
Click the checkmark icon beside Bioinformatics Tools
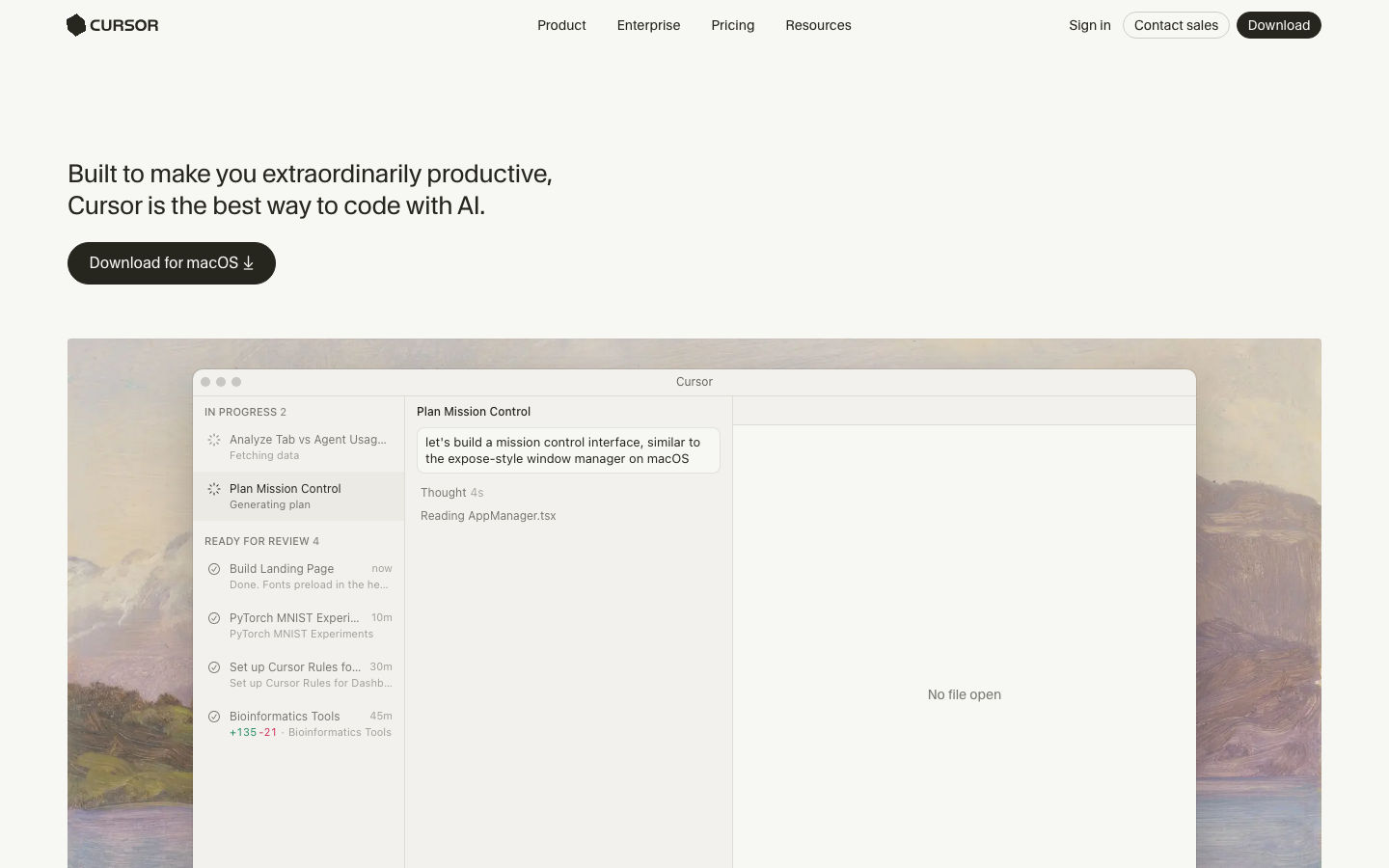(x=214, y=717)
